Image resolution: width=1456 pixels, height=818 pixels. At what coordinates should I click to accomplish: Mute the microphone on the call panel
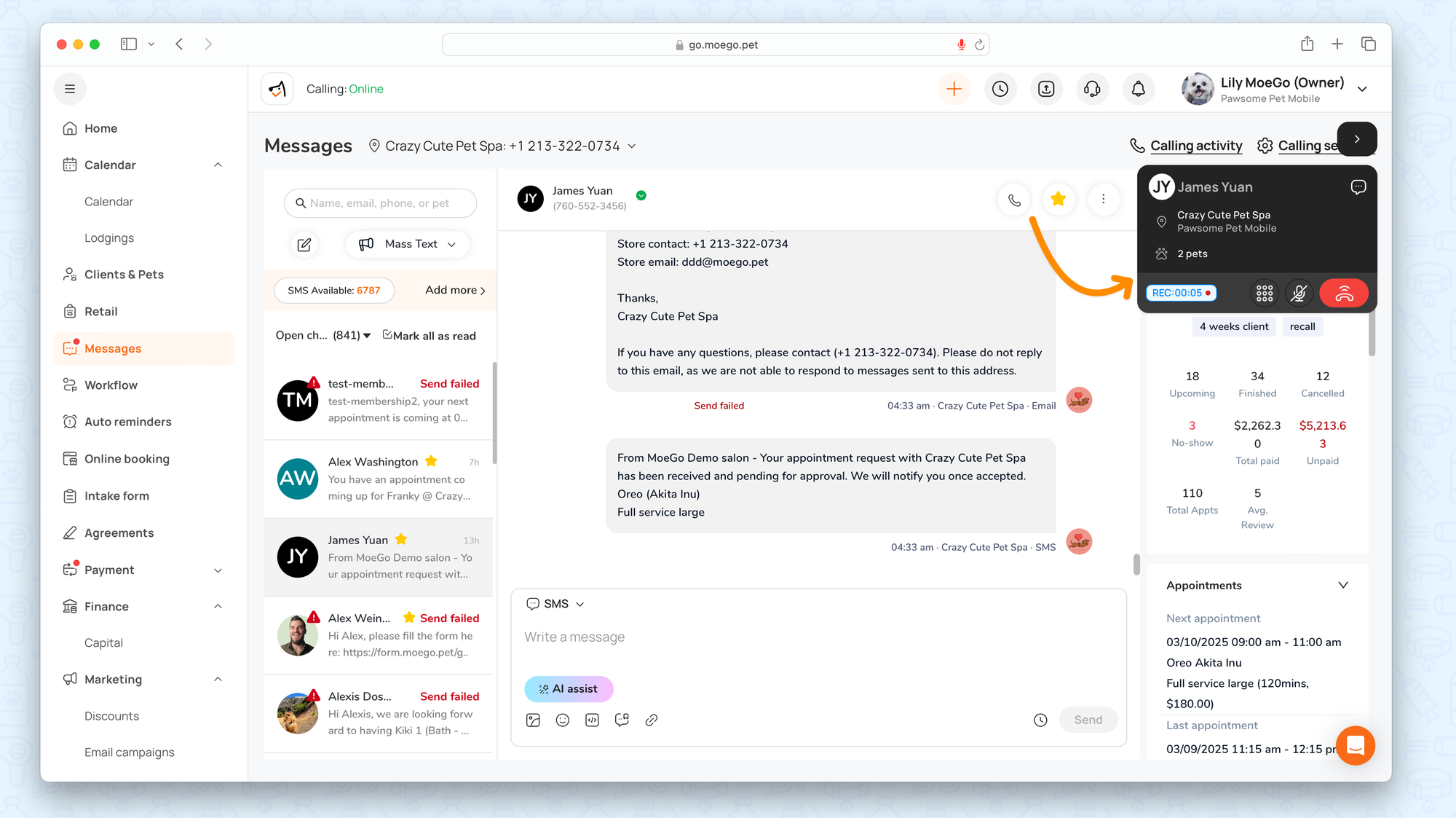pos(1299,294)
